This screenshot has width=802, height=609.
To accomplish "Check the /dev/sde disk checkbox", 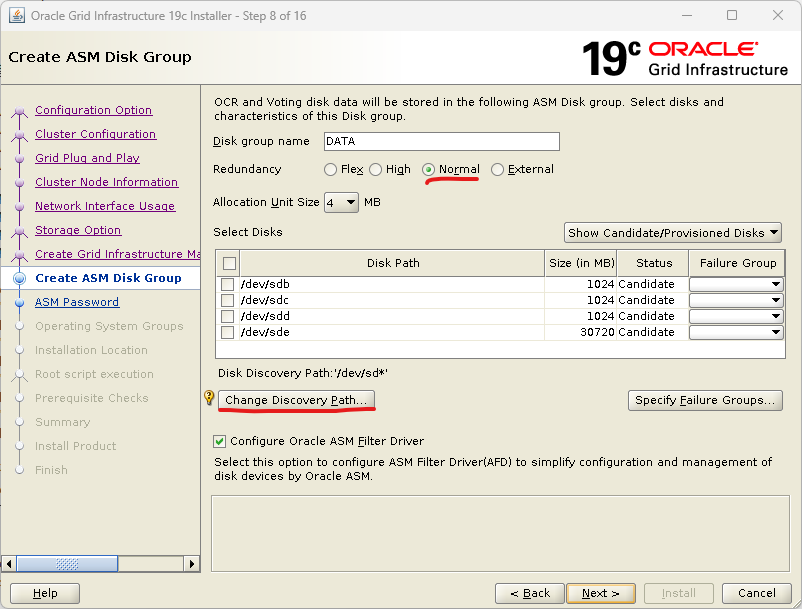I will pos(227,332).
